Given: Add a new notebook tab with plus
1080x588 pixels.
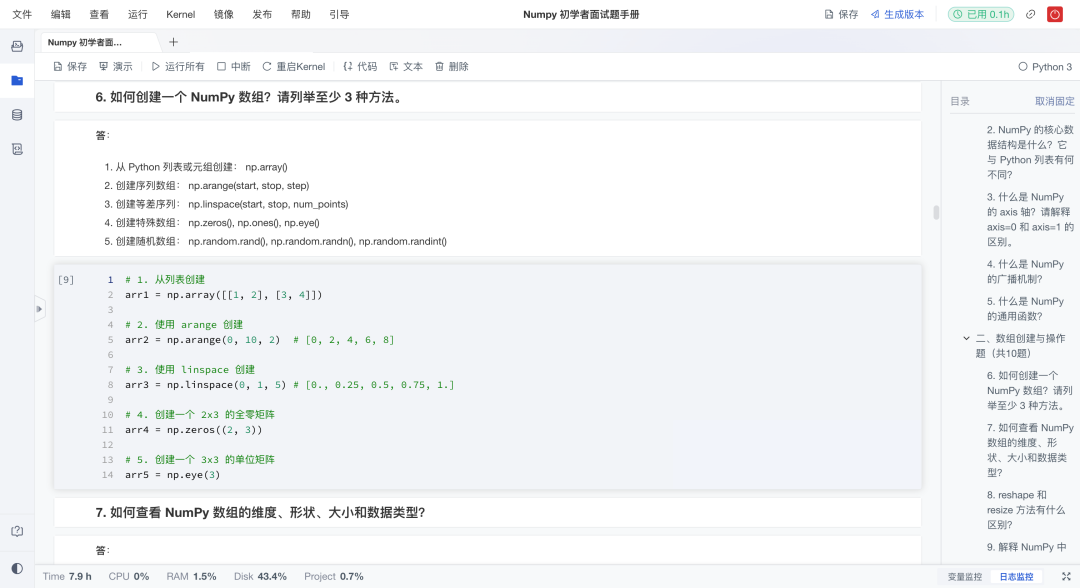Looking at the screenshot, I should pyautogui.click(x=174, y=42).
